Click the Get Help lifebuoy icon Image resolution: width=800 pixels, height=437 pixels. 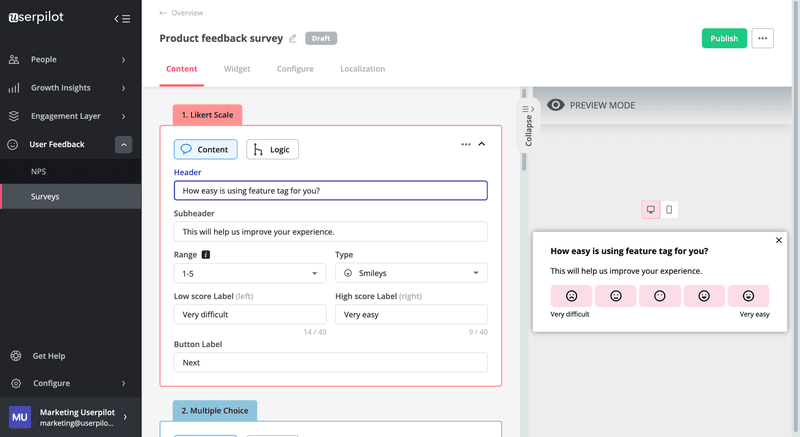16,356
